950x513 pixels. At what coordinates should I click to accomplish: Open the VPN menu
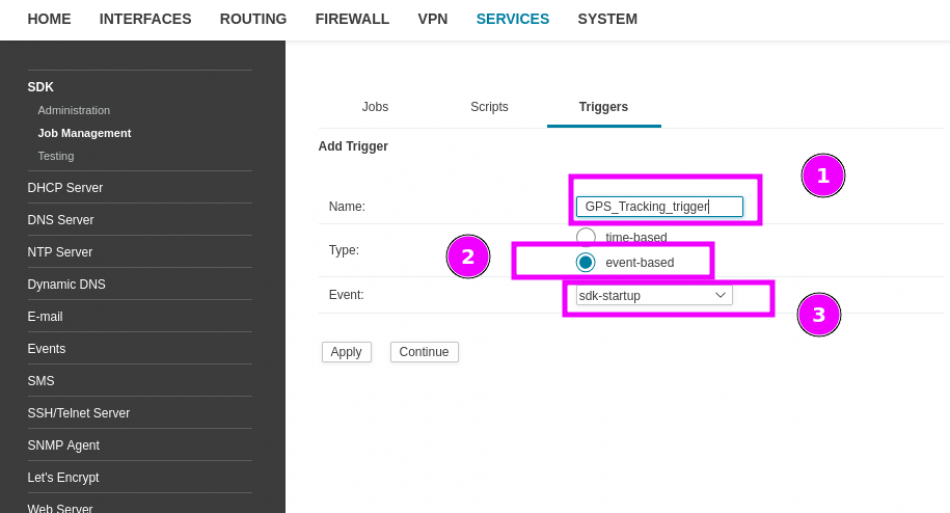pyautogui.click(x=432, y=19)
